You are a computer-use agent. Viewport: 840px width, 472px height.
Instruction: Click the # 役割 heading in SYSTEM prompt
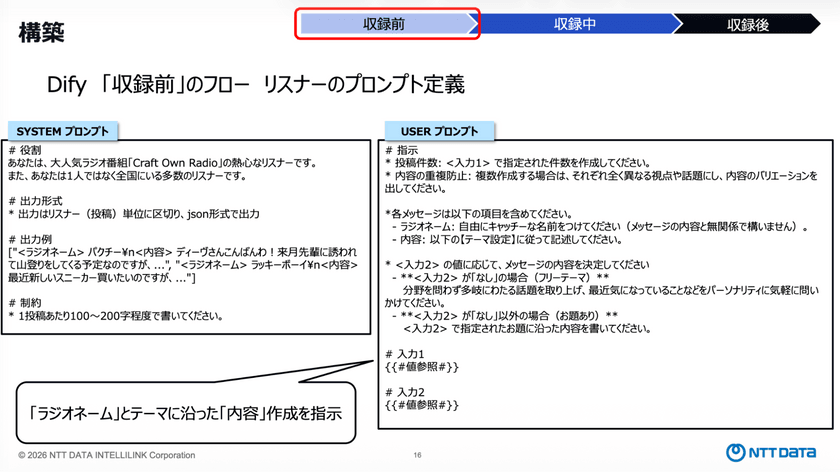[25, 150]
